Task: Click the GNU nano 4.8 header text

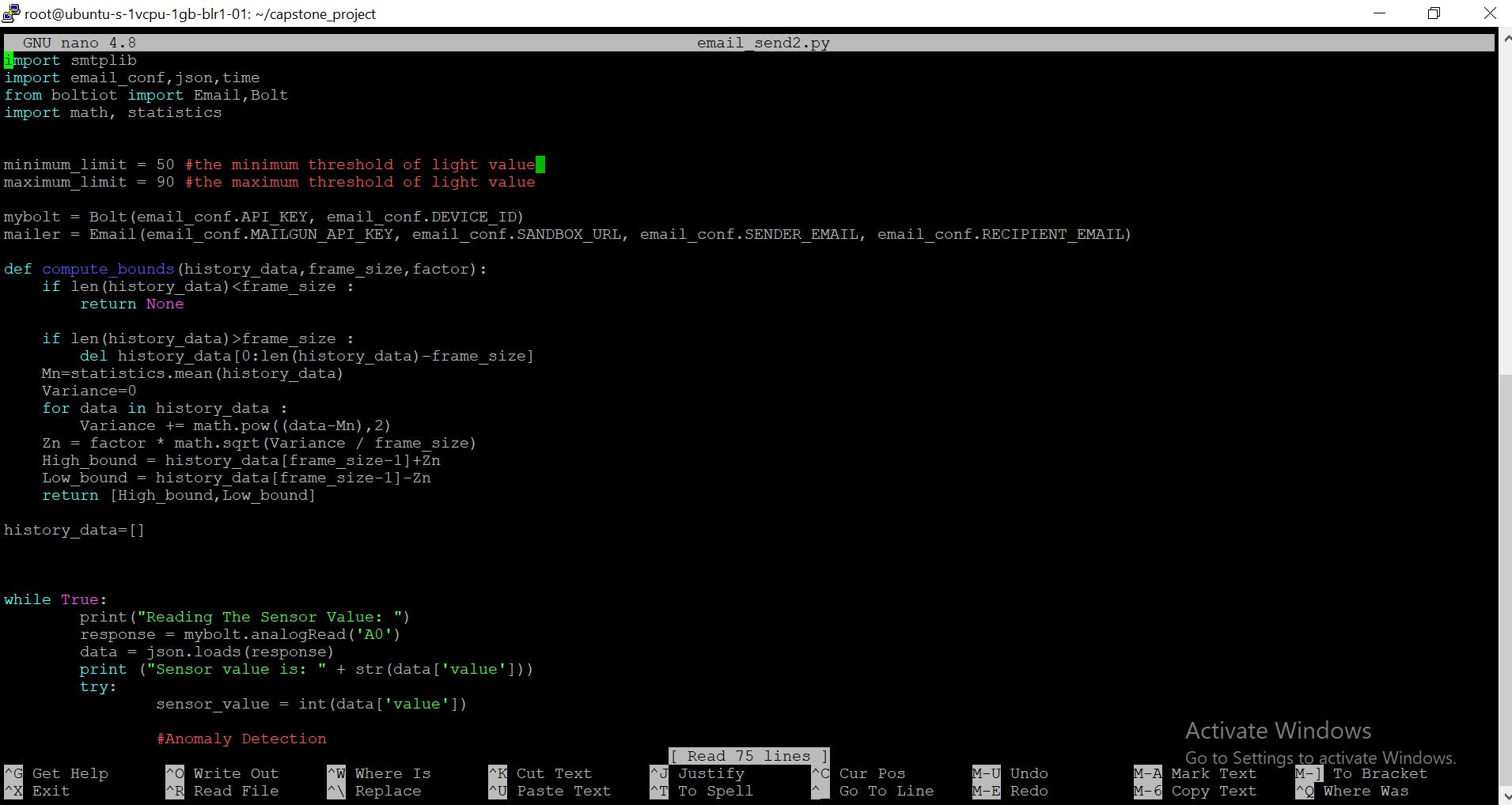Action: [79, 43]
